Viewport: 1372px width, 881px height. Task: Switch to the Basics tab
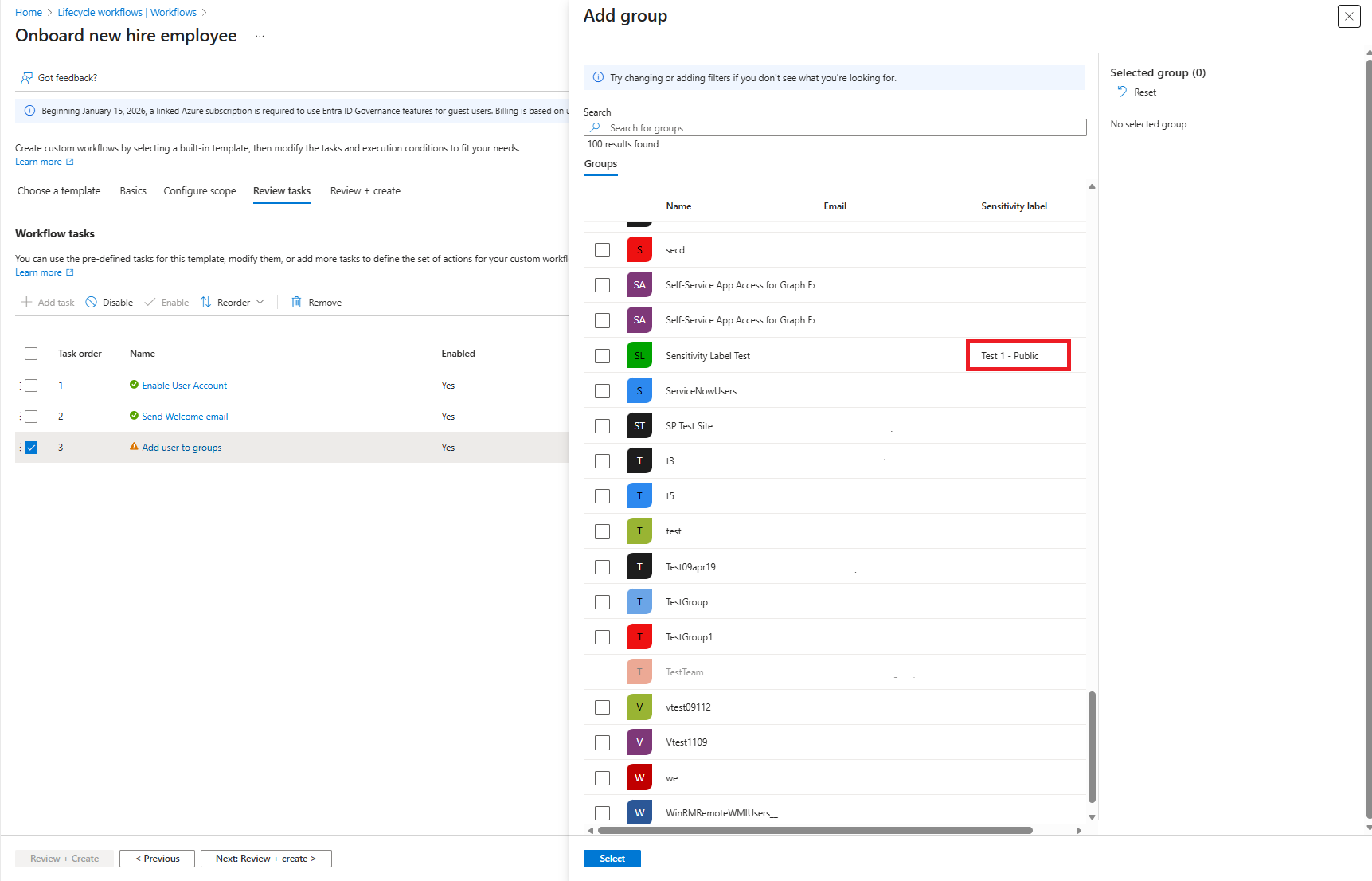132,190
